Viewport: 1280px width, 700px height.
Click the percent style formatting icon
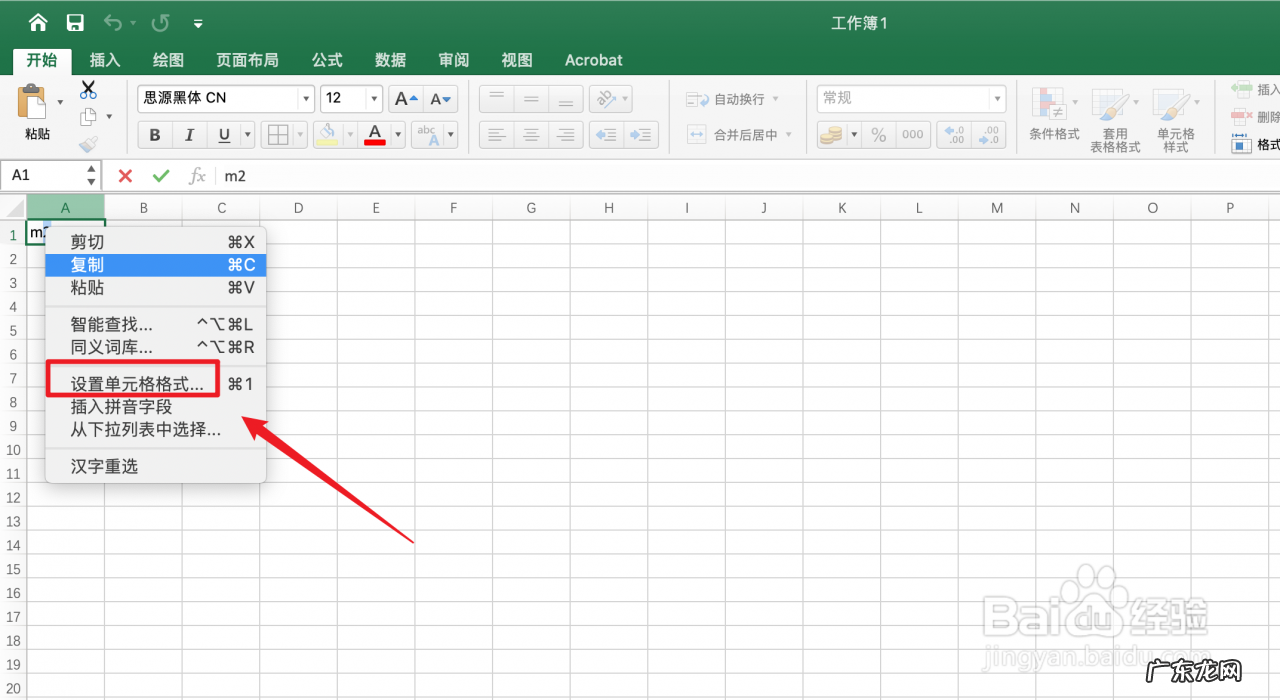point(879,134)
